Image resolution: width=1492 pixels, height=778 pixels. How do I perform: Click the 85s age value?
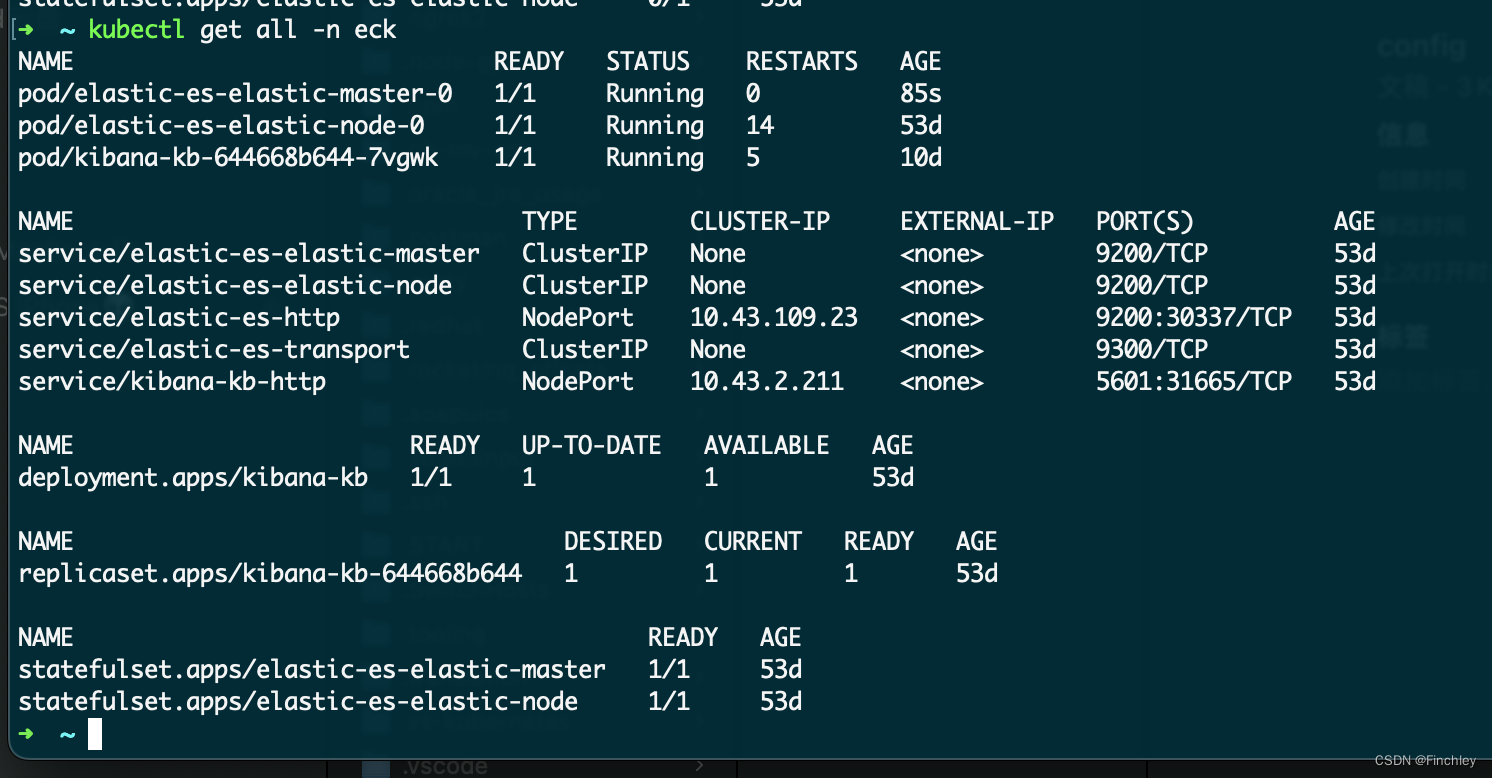click(921, 94)
